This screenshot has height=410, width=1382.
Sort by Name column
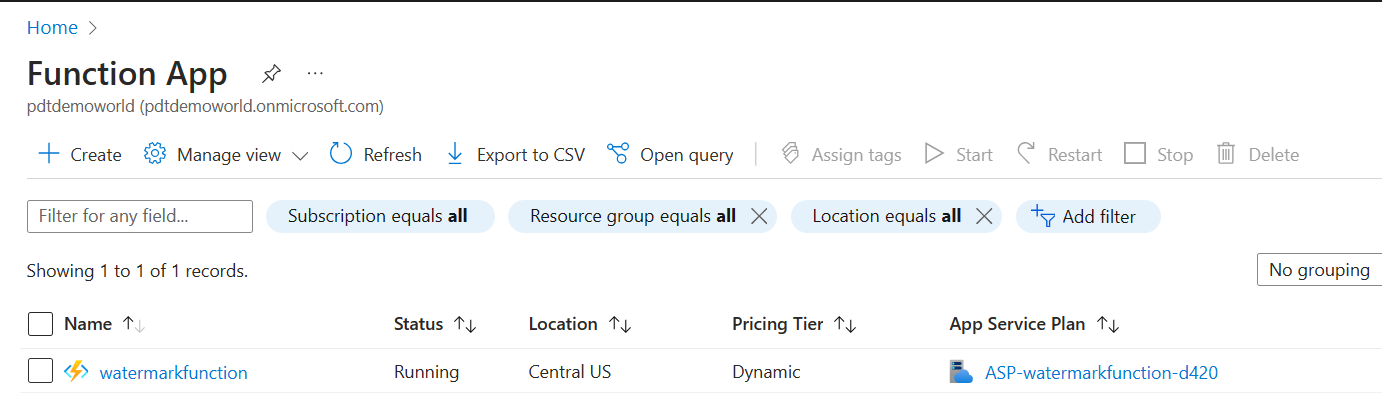[104, 324]
